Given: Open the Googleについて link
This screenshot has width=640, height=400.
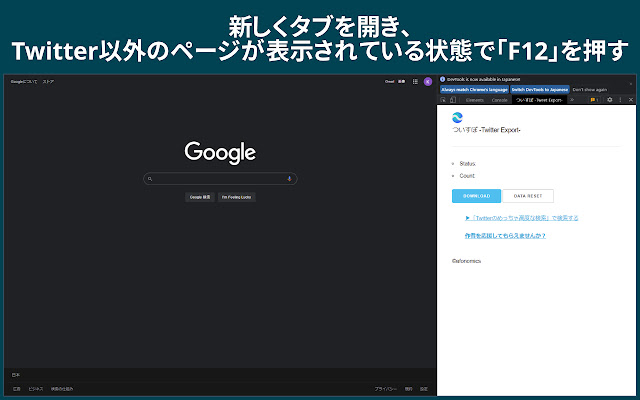Looking at the screenshot, I should pyautogui.click(x=24, y=82).
